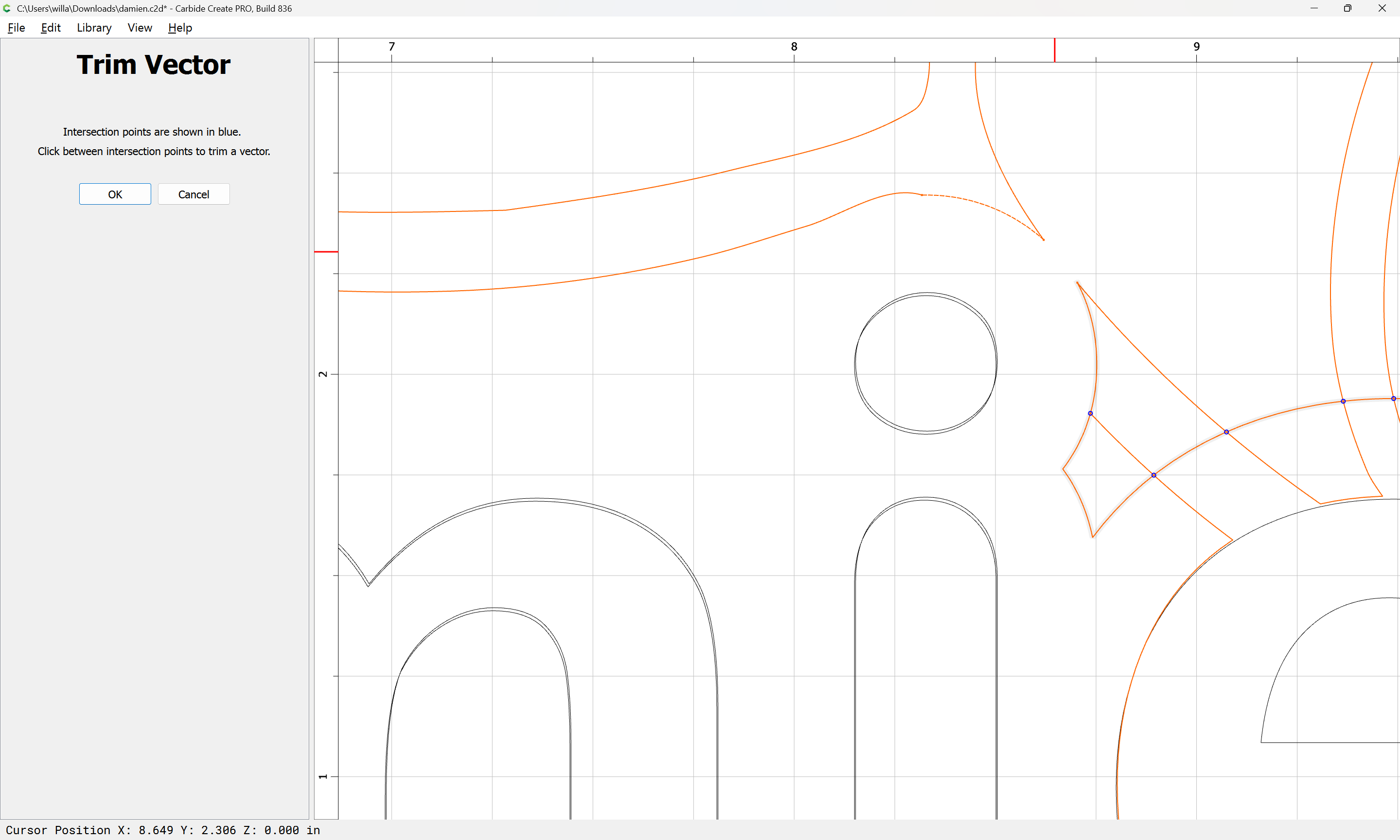This screenshot has width=1400, height=840.
Task: Minimize the Carbide Create window
Action: [1314, 8]
